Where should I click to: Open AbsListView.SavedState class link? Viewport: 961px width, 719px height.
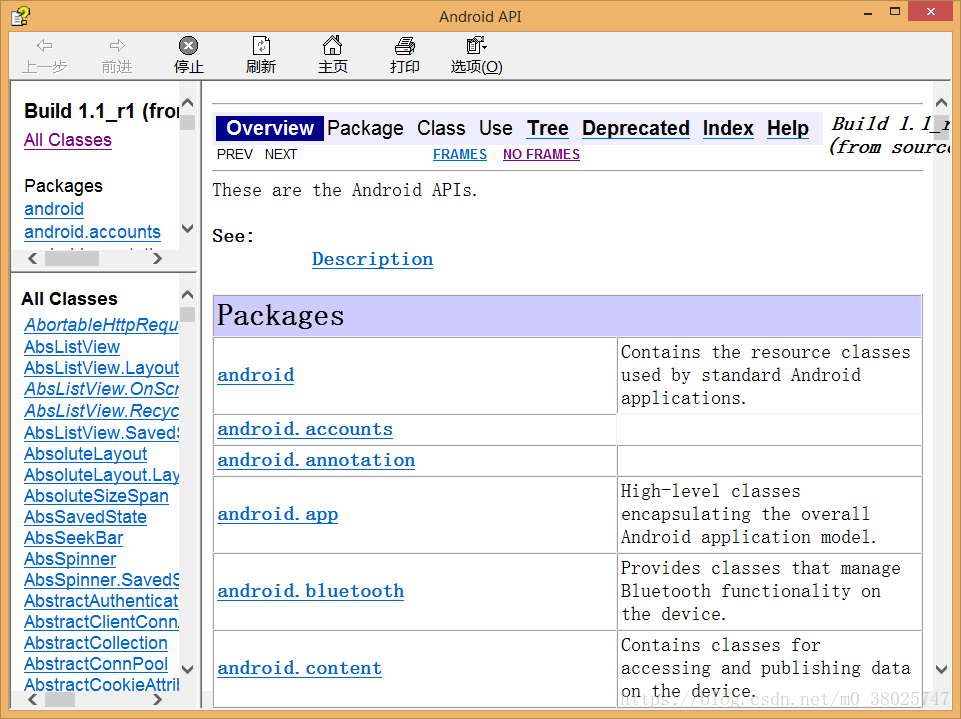point(101,433)
